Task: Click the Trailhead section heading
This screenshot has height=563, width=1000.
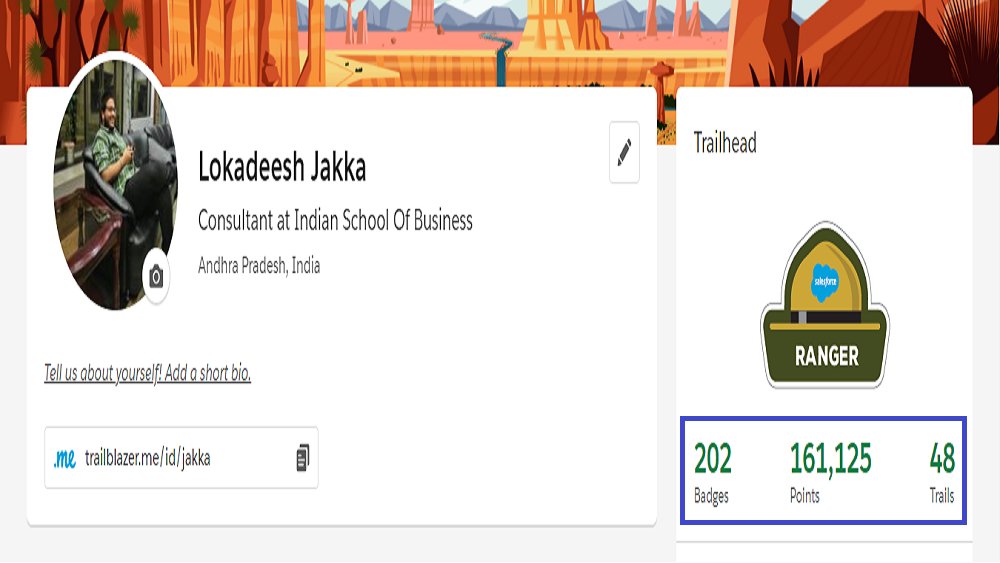Action: point(725,143)
